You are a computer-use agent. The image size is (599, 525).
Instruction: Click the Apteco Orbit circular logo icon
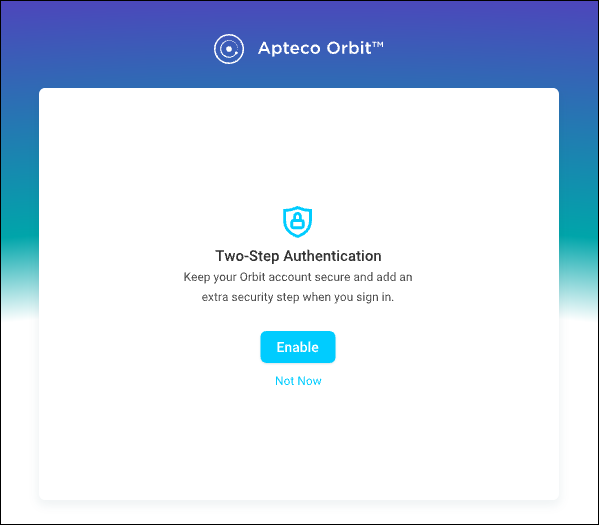tap(229, 49)
